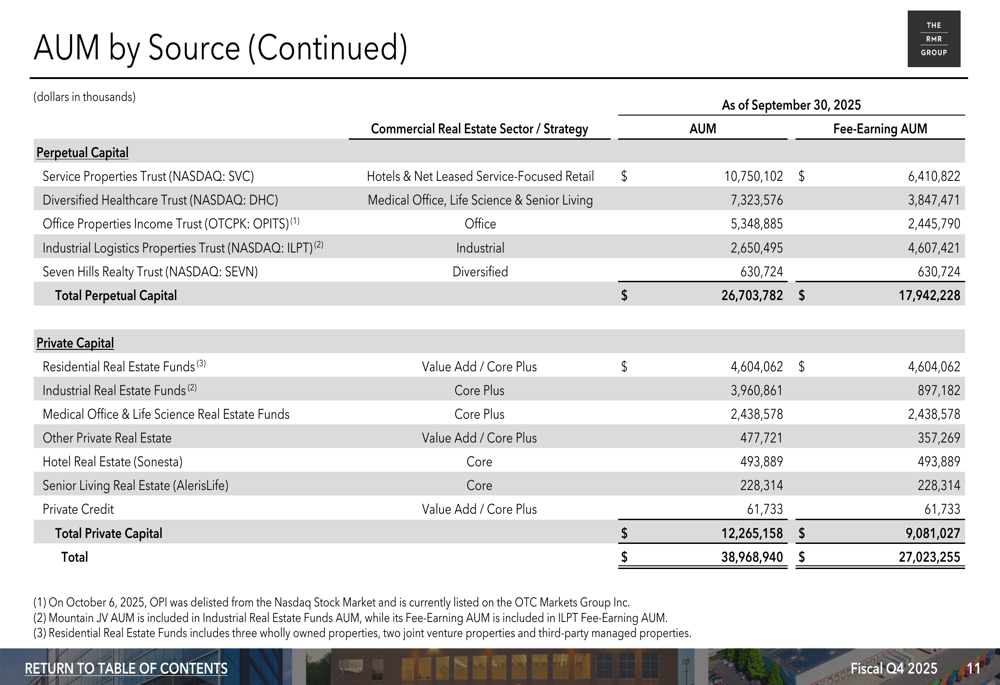This screenshot has height=685, width=1000.
Task: Click footnote (1) about OPI delisting
Action: (x=331, y=603)
